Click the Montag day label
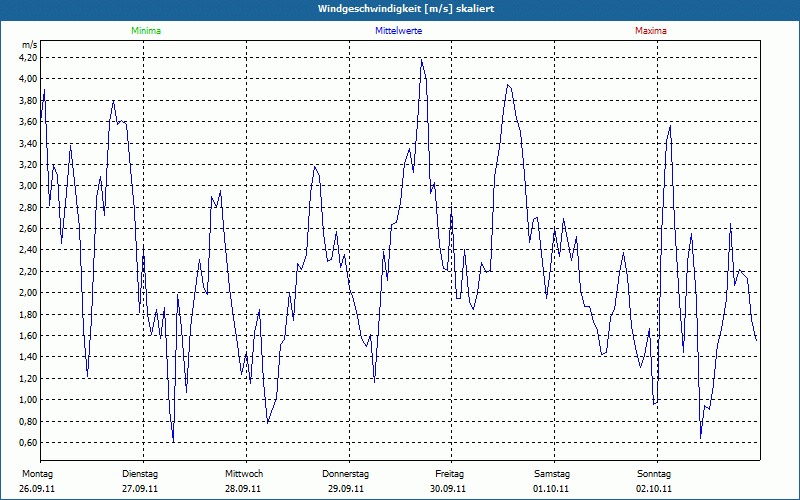 coord(37,474)
